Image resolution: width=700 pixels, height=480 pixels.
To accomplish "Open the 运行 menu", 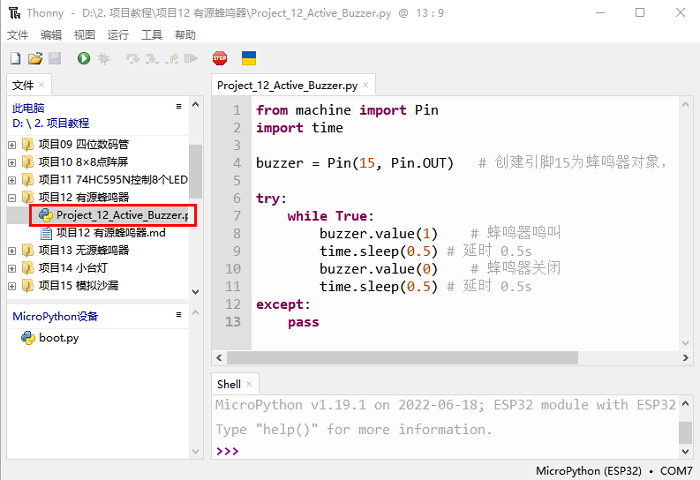I will [x=118, y=34].
